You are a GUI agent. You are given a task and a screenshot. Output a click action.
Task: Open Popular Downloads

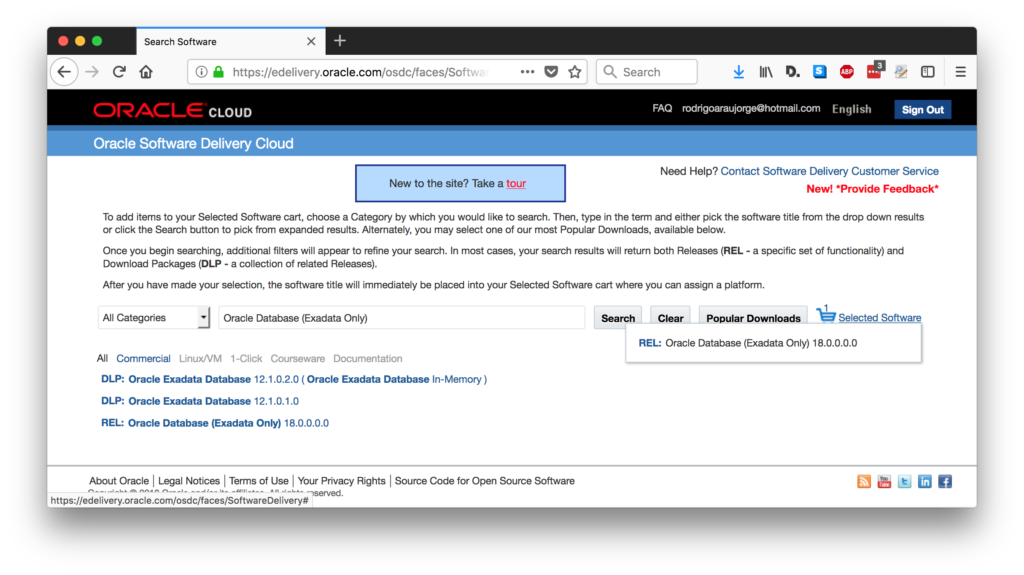pyautogui.click(x=753, y=318)
